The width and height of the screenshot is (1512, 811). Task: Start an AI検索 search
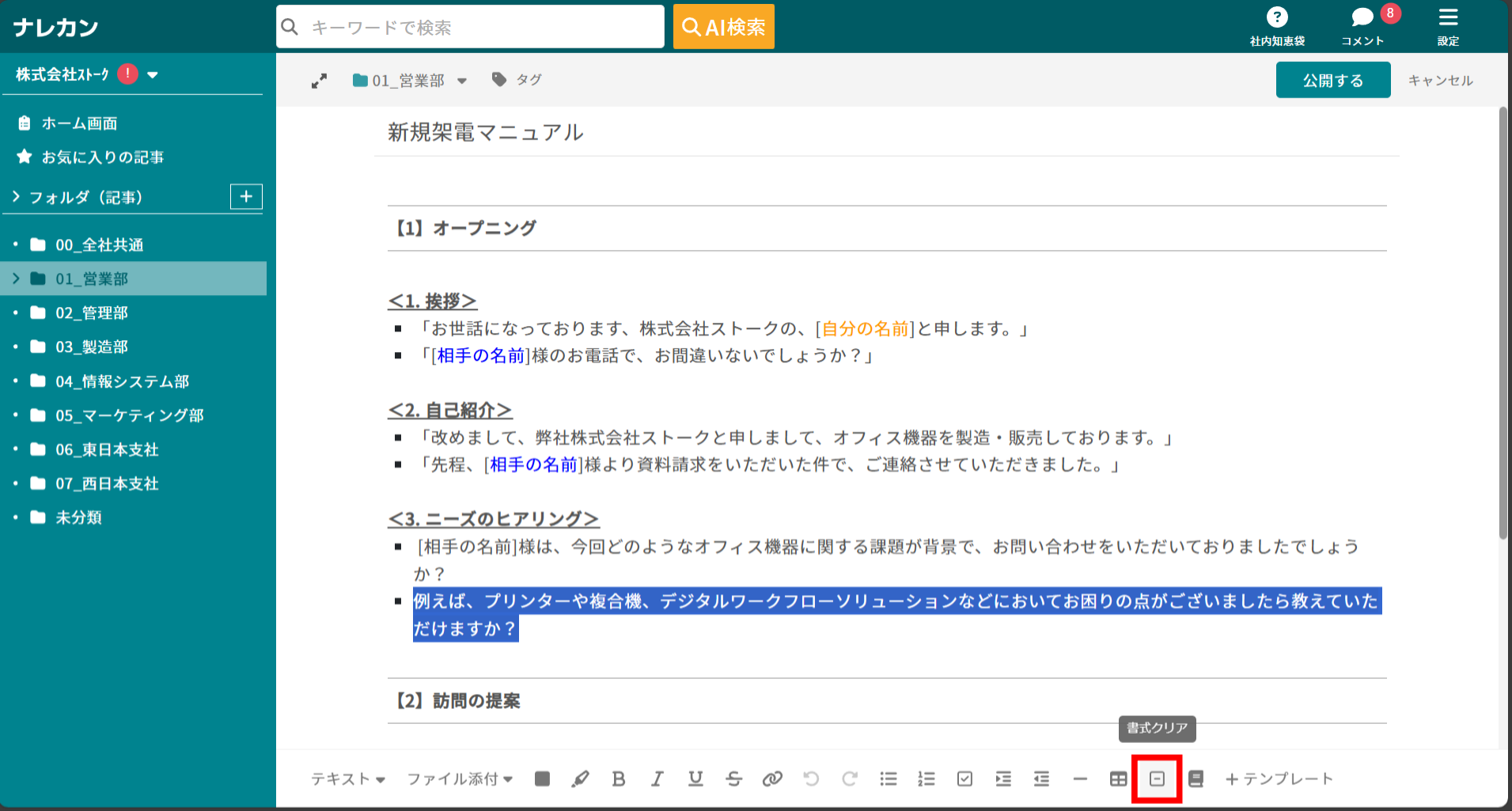722,26
